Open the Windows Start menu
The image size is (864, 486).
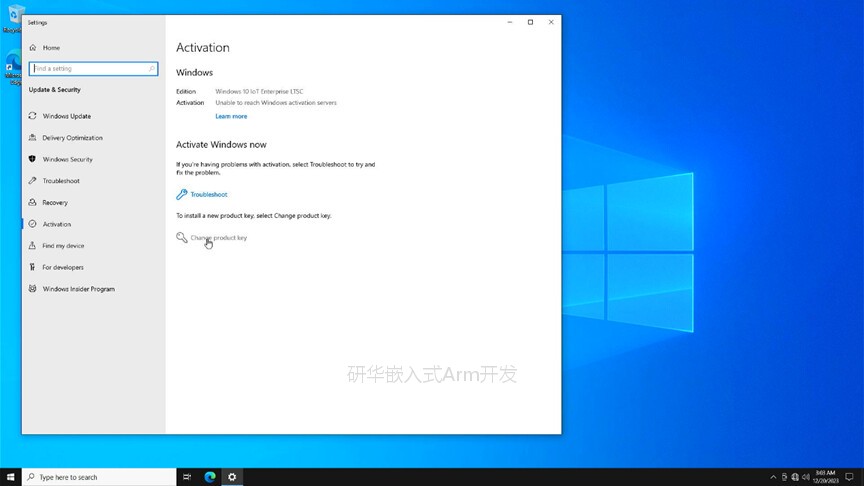10,477
